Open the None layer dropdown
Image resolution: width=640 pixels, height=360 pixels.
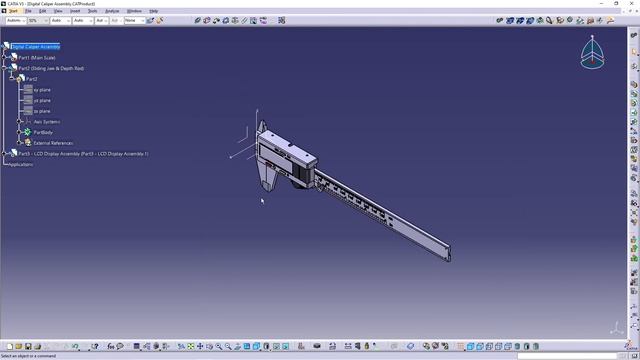coord(135,20)
